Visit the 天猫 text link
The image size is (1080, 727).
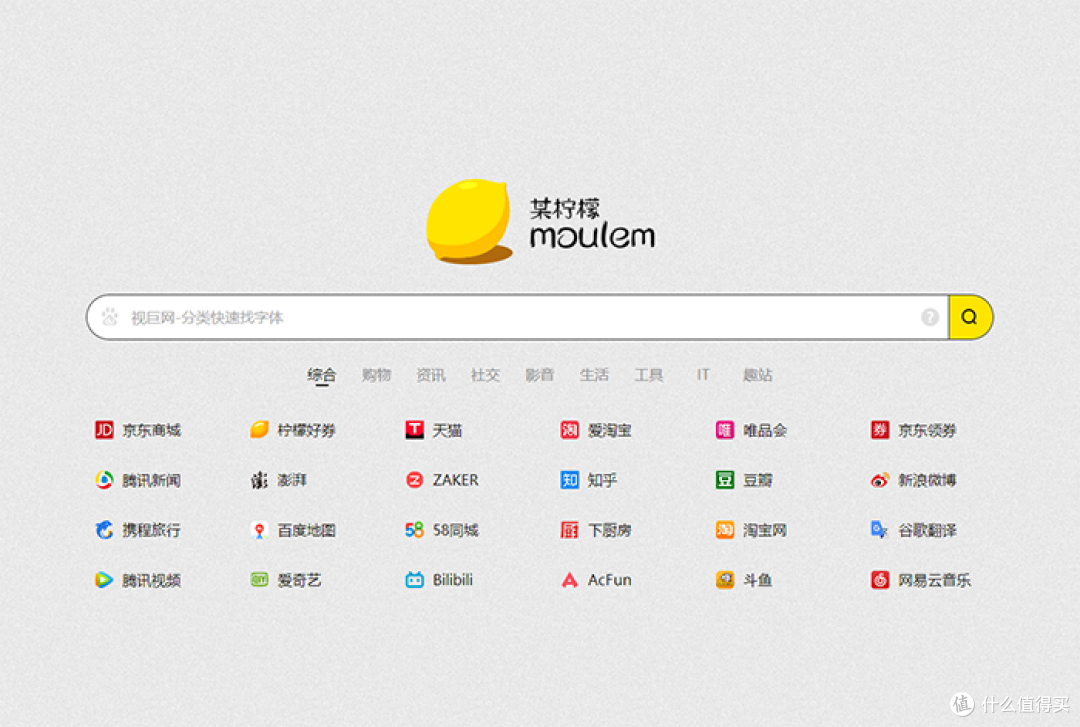447,430
